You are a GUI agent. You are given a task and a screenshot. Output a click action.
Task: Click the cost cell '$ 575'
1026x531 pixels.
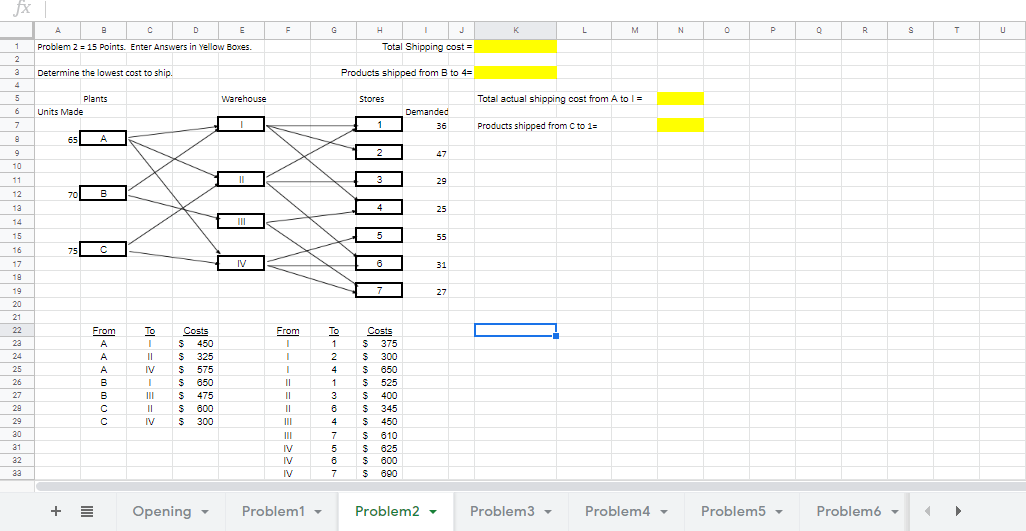point(196,369)
